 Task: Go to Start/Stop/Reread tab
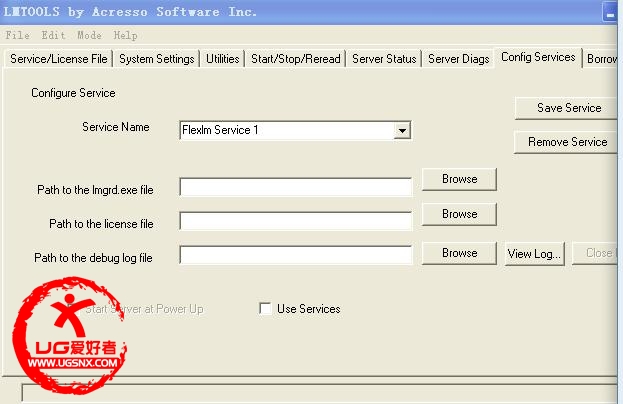[296, 59]
